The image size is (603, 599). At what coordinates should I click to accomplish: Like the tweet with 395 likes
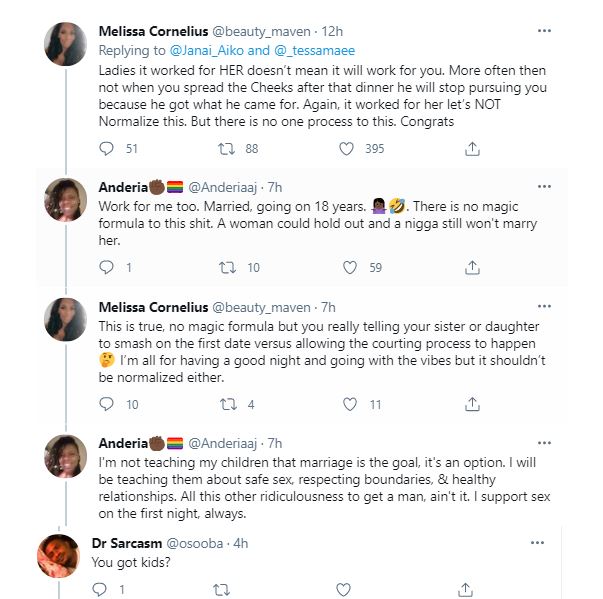347,149
